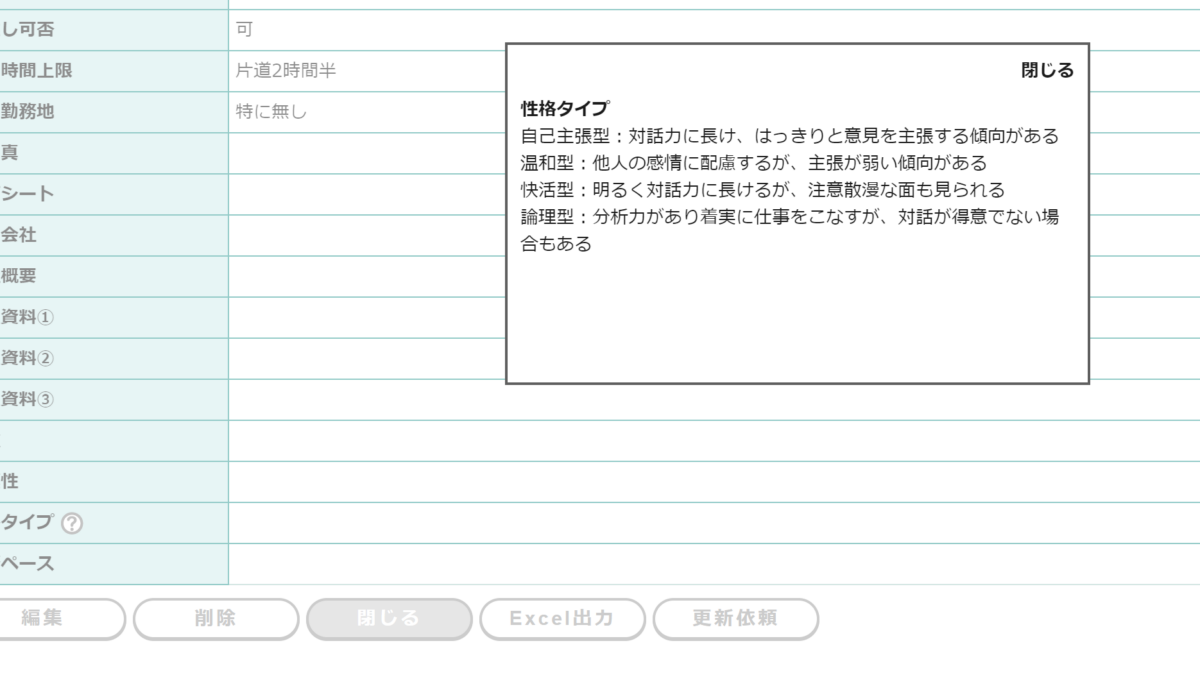Select the 資料① row label

(x=28, y=317)
